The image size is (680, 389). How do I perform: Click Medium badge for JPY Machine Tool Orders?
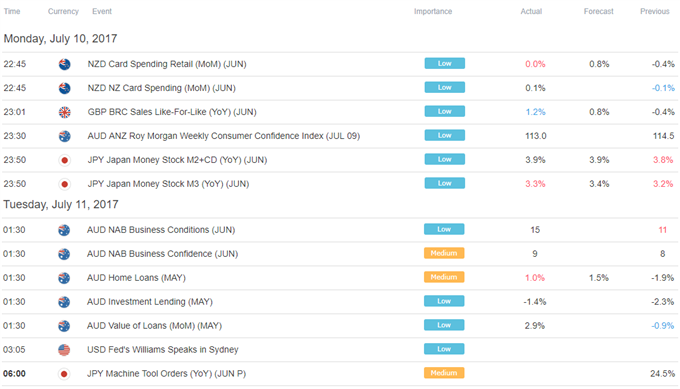tap(444, 373)
